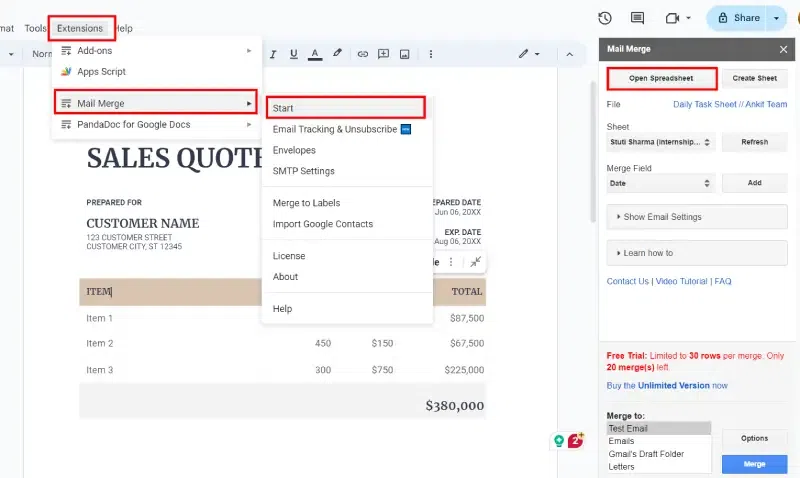This screenshot has height=478, width=800.
Task: Click the Add merge field button
Action: pos(755,183)
